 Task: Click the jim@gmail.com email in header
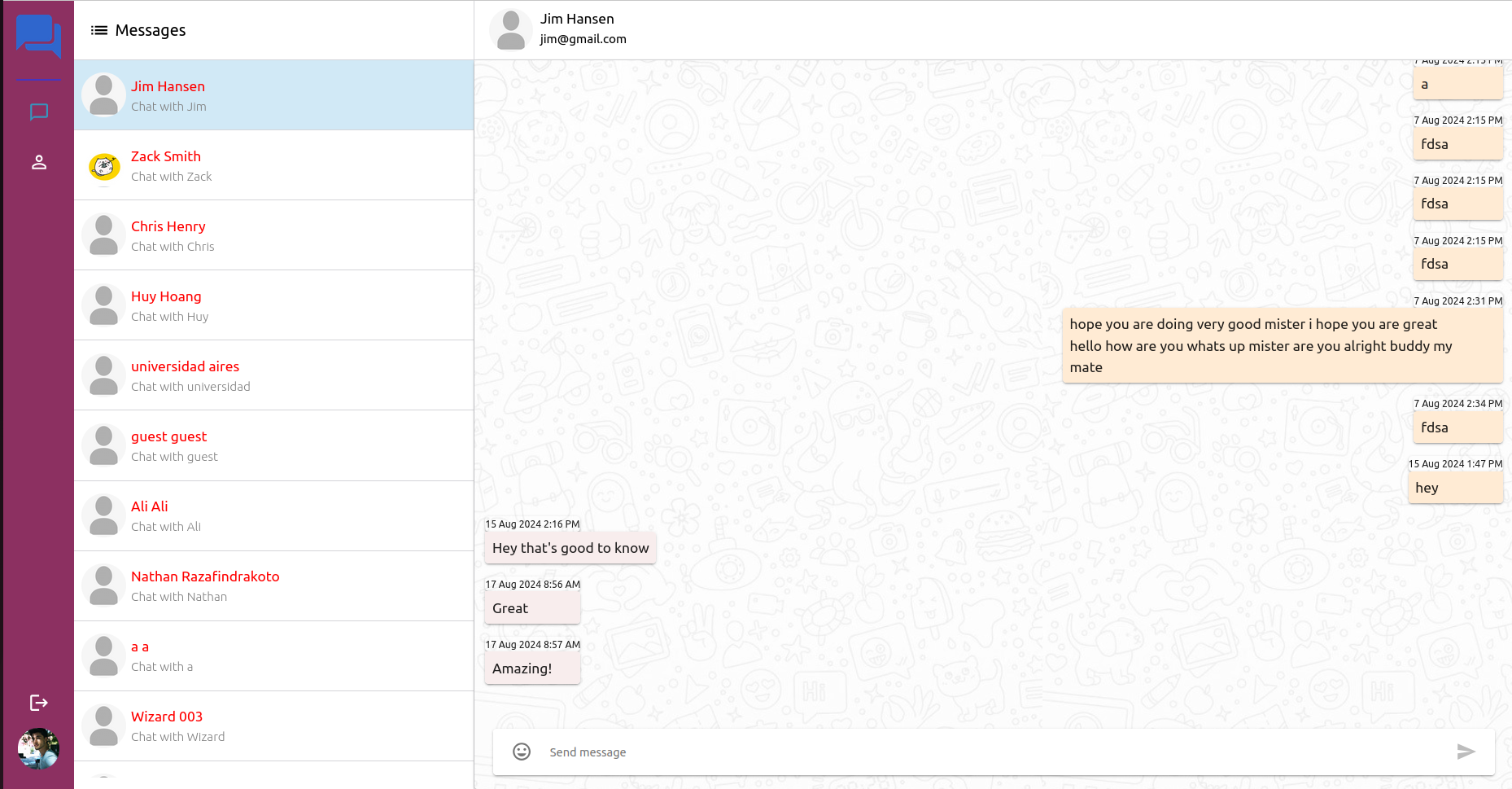pos(583,39)
